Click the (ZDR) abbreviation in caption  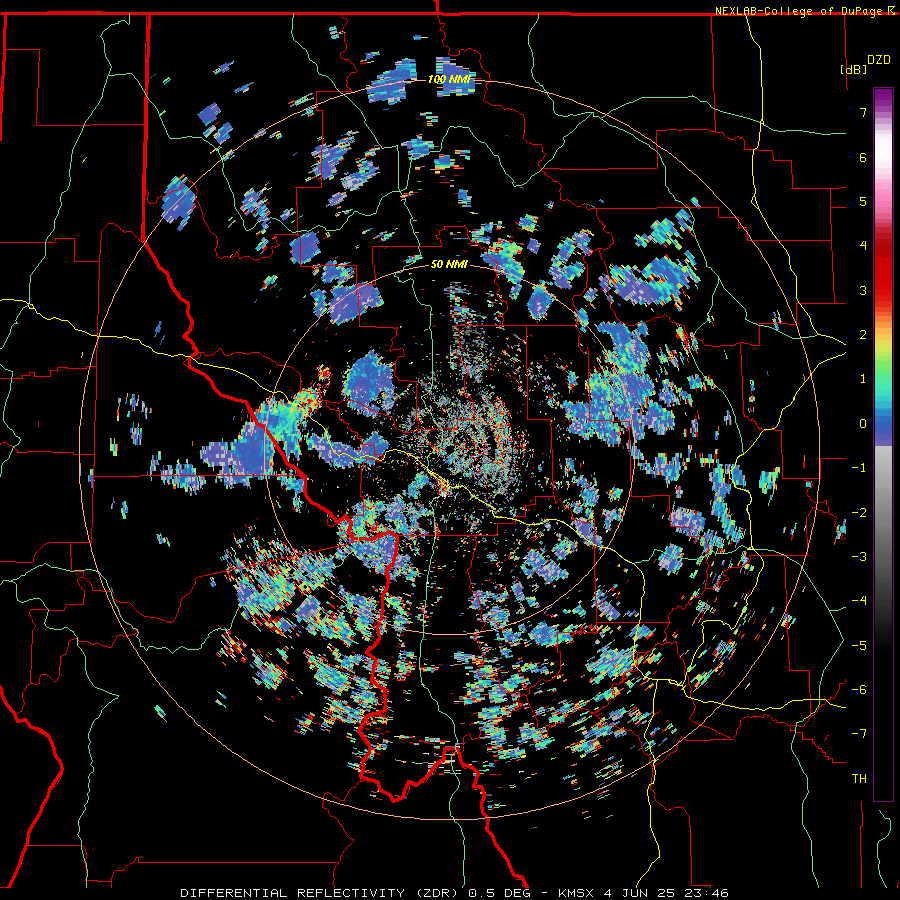[x=437, y=893]
